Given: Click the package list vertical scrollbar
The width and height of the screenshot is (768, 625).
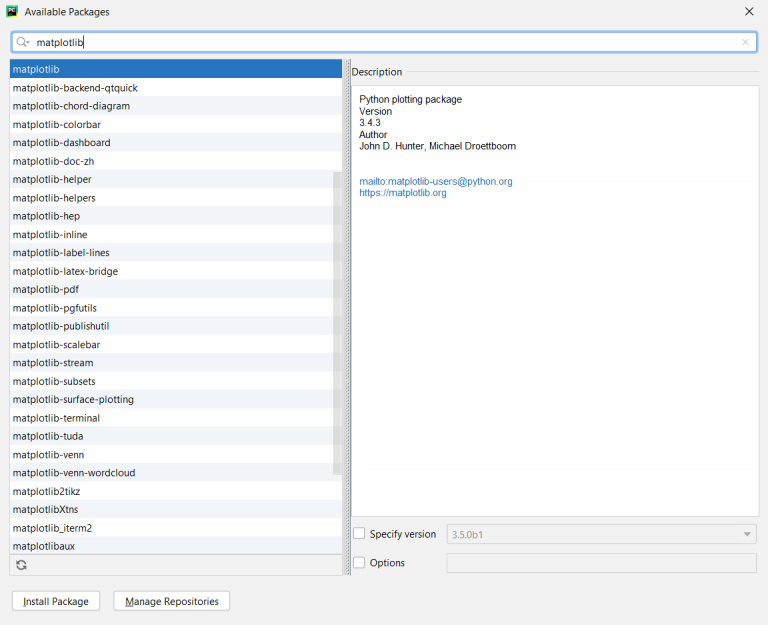Looking at the screenshot, I should click(x=337, y=320).
